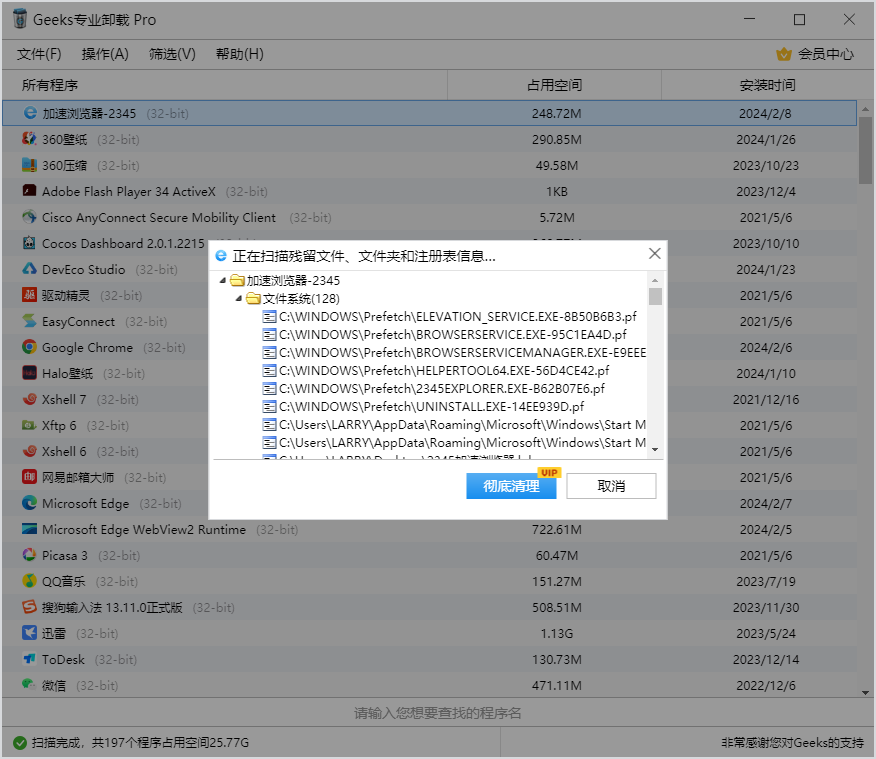Select the 搜狗输入法 13.11.0正式版 row
Viewport: 876px width, 759px height.
[429, 607]
